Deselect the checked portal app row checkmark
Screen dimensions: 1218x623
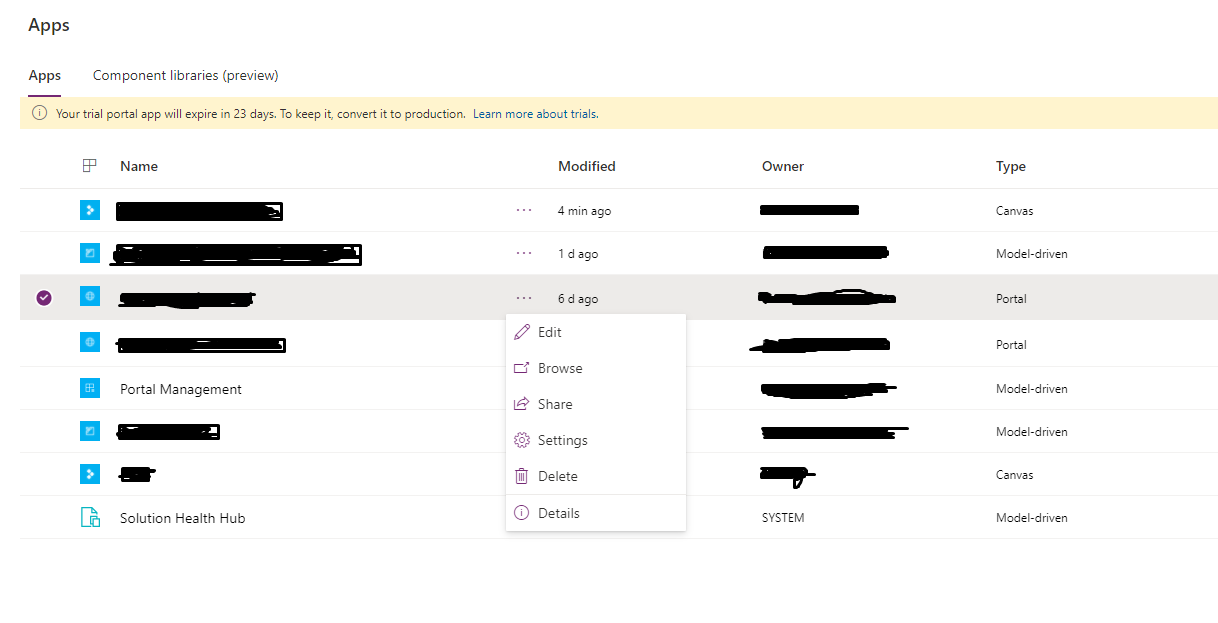coord(44,298)
